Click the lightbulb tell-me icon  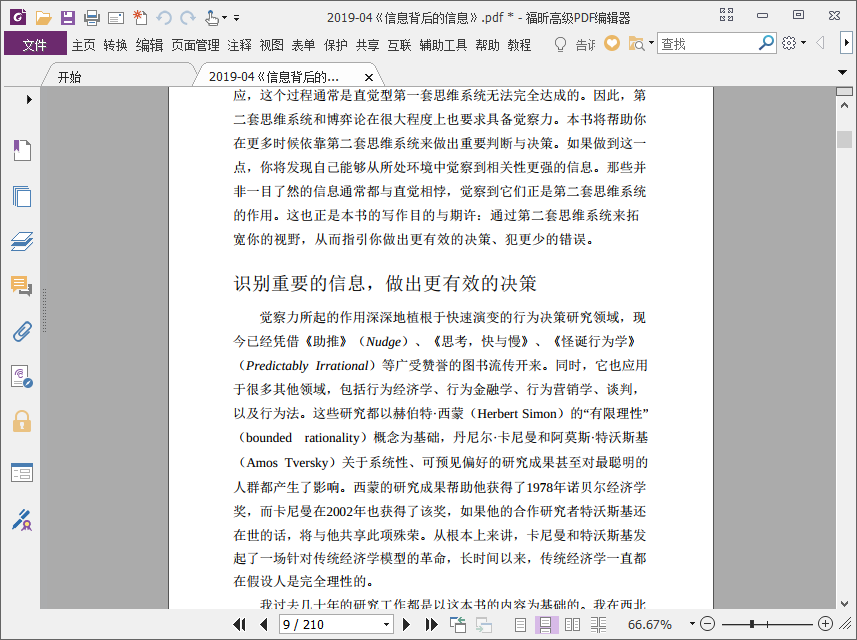[560, 44]
